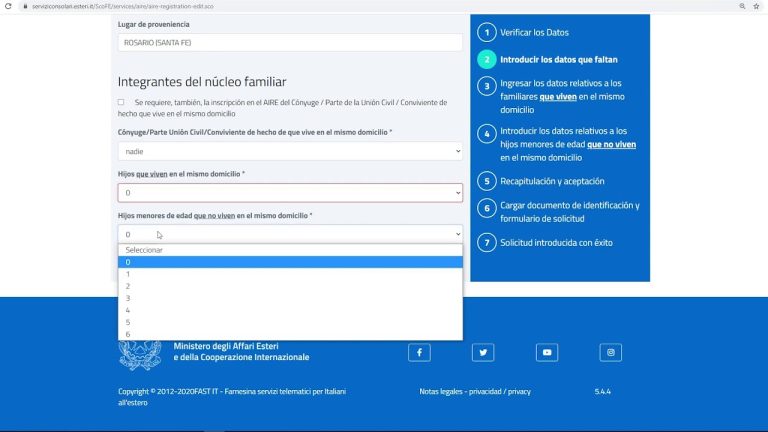Select option 3 in the dropdown list
The image size is (768, 432).
point(290,298)
